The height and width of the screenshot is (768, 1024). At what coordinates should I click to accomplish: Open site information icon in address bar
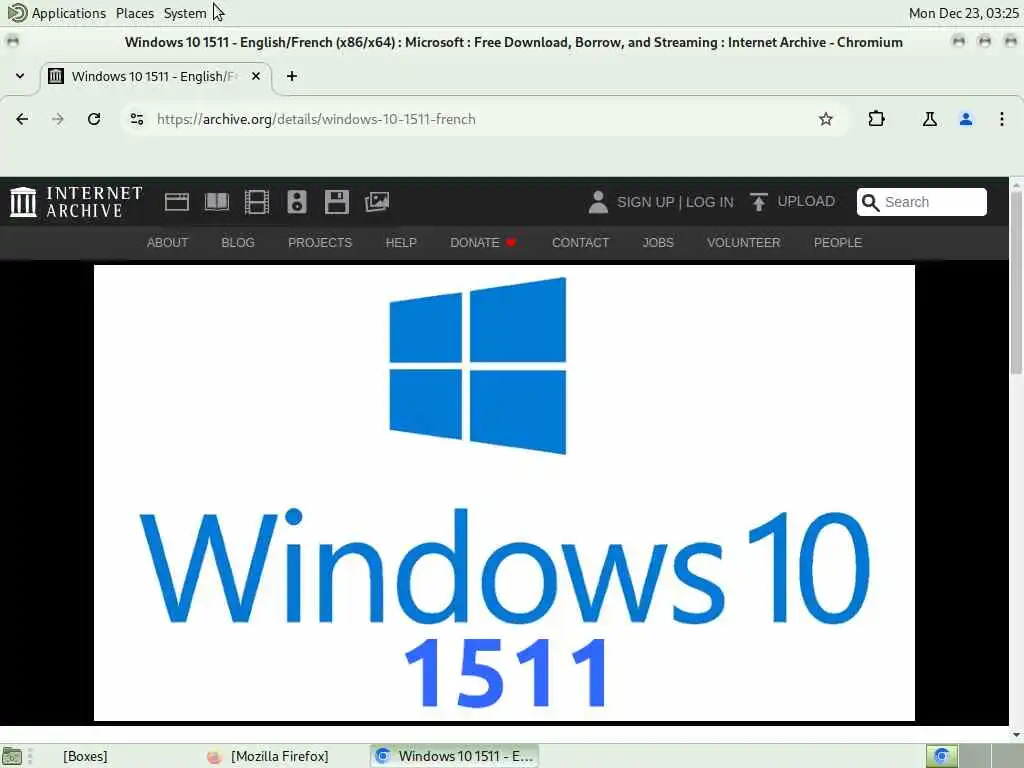pos(136,119)
